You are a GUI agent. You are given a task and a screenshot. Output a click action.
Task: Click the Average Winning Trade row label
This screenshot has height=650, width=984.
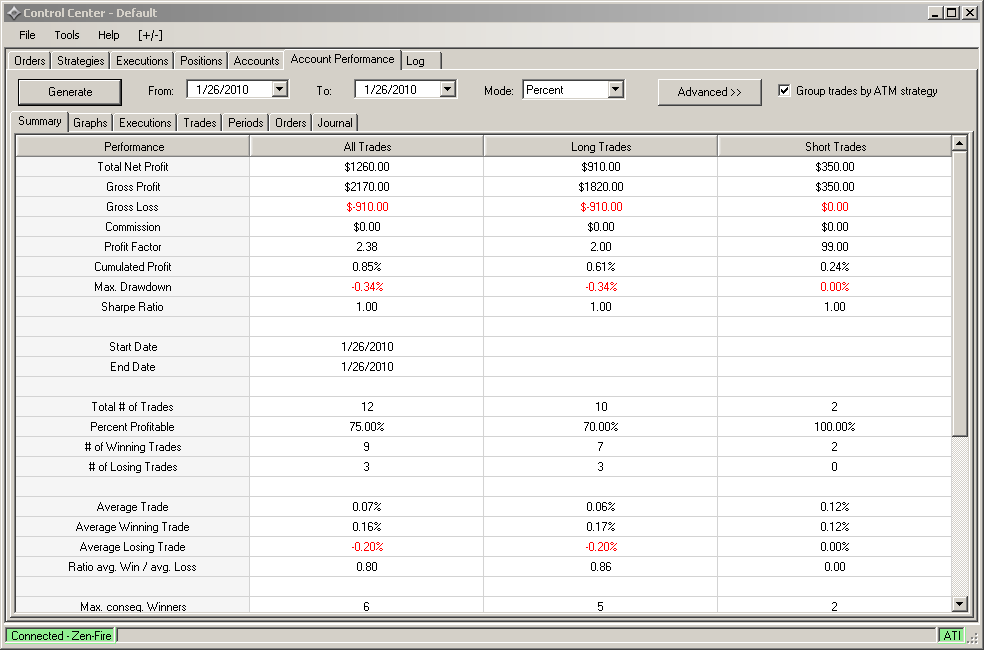[132, 527]
